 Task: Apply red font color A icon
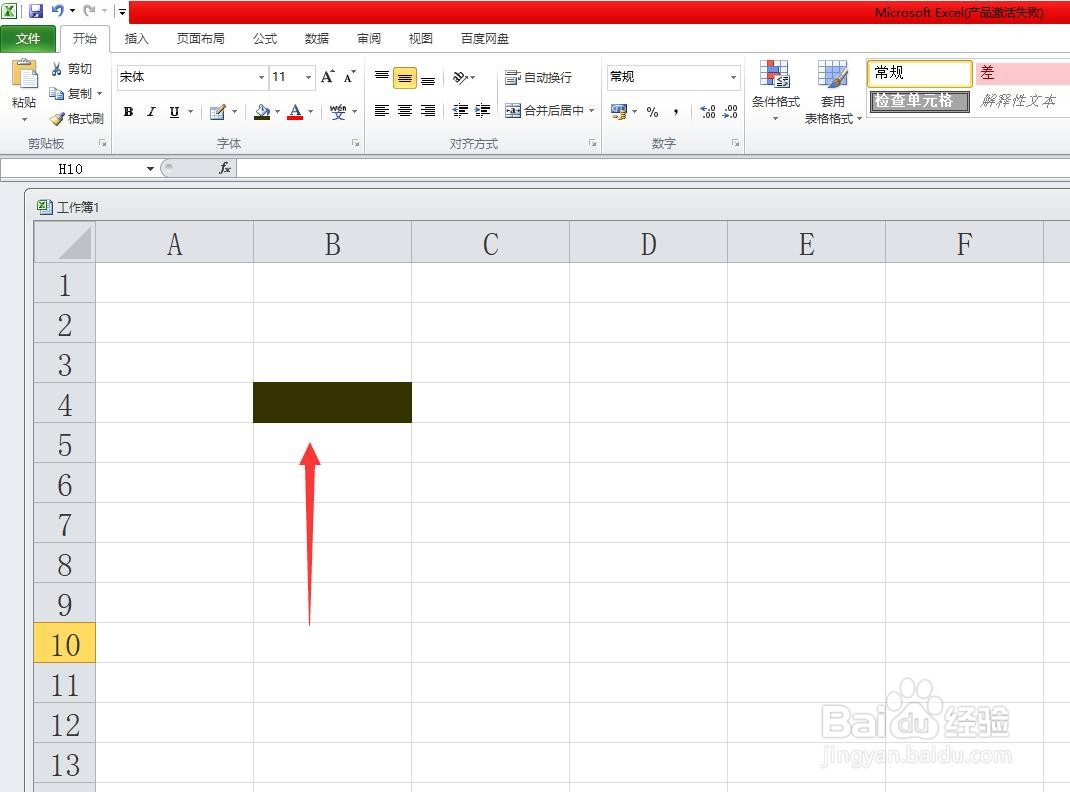tap(295, 112)
